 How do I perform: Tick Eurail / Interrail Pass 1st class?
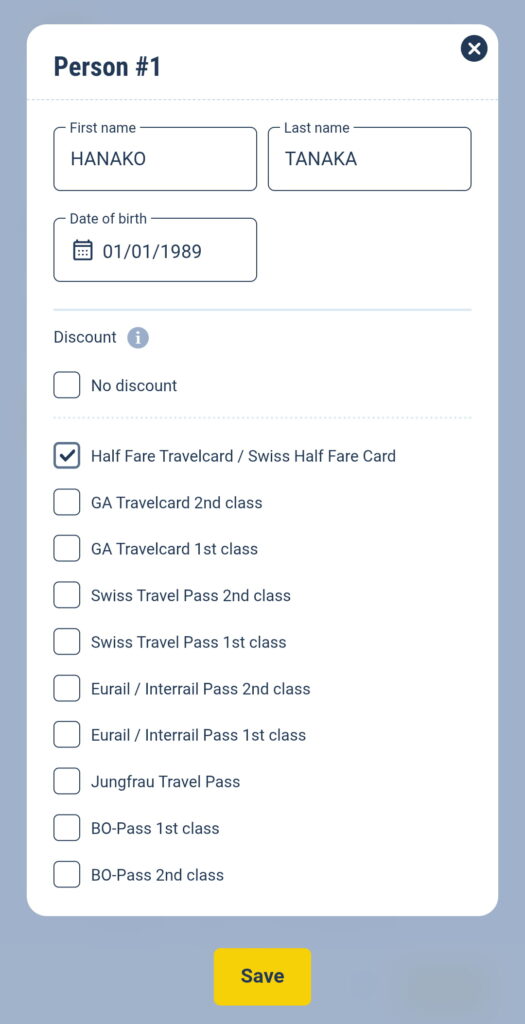point(67,735)
